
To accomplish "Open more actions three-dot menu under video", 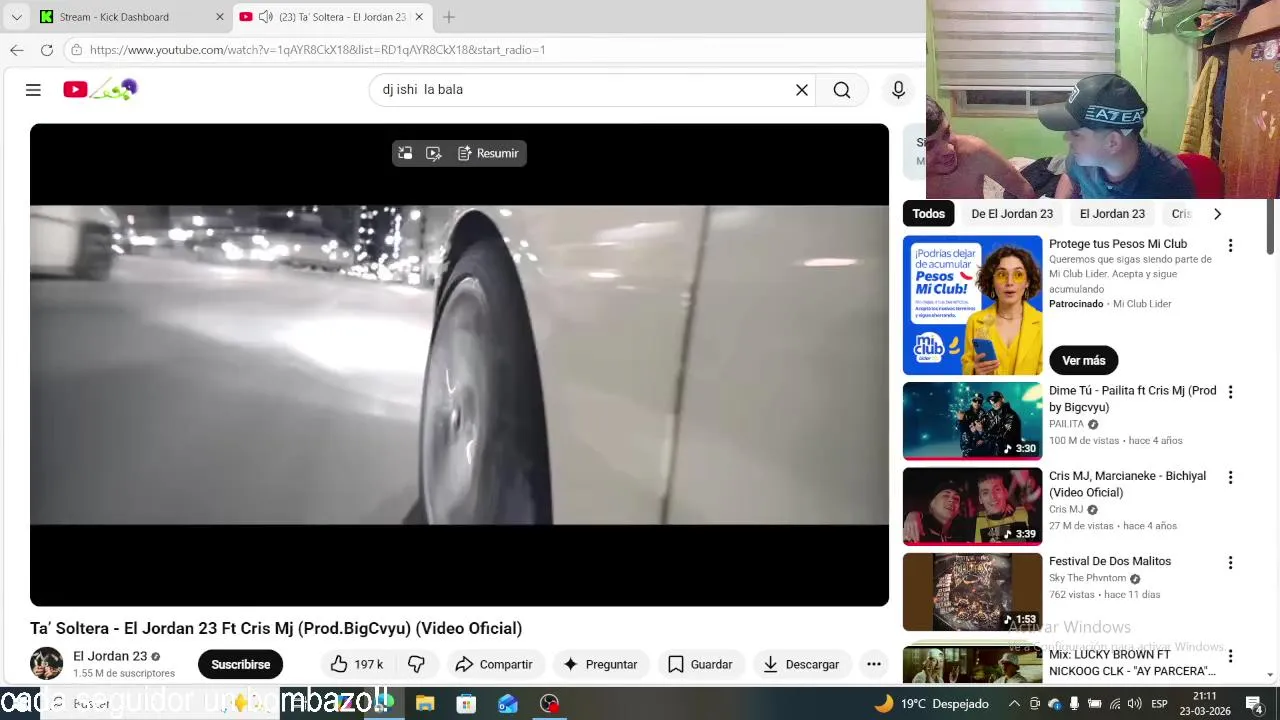I will pos(874,664).
